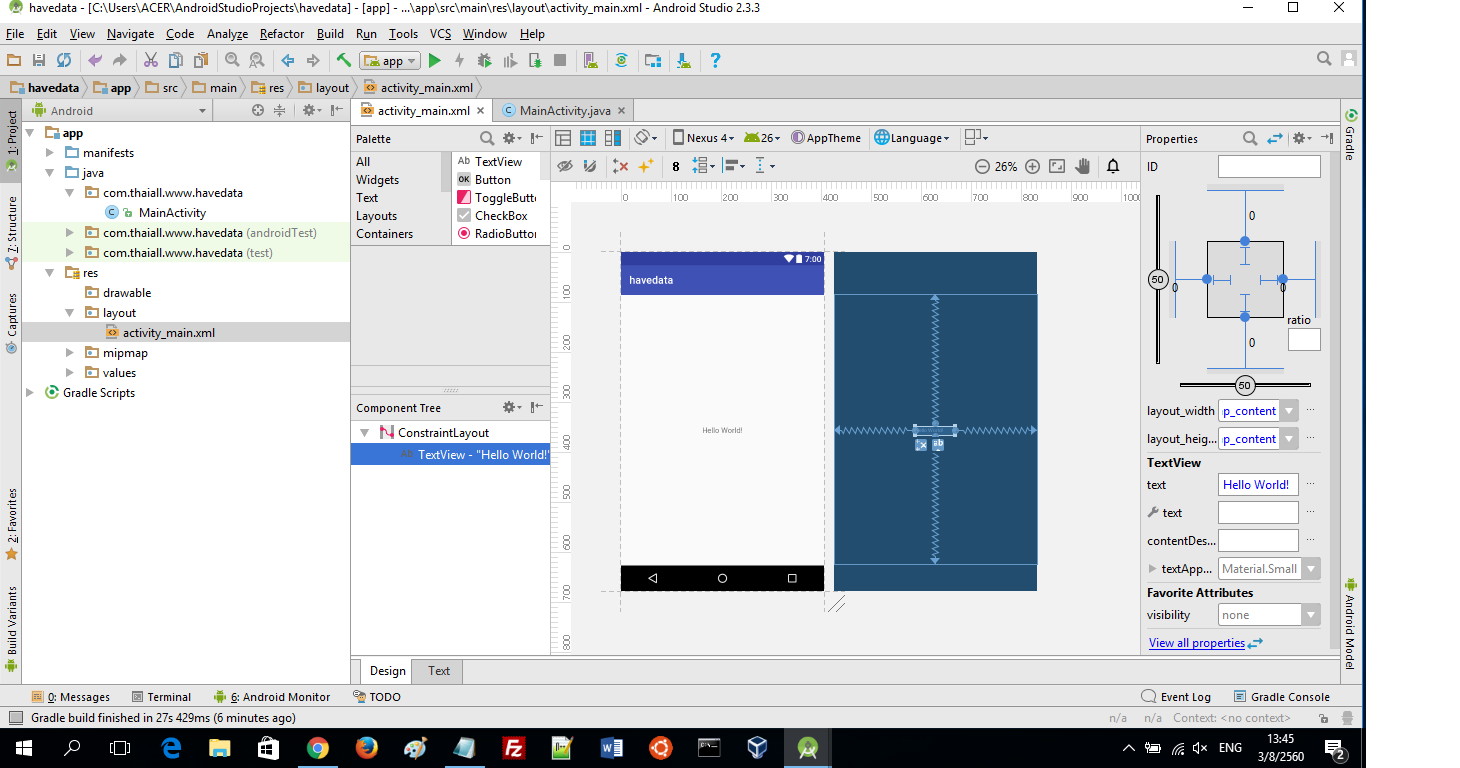Open the AVD Manager icon
This screenshot has width=1460, height=768.
[x=589, y=60]
